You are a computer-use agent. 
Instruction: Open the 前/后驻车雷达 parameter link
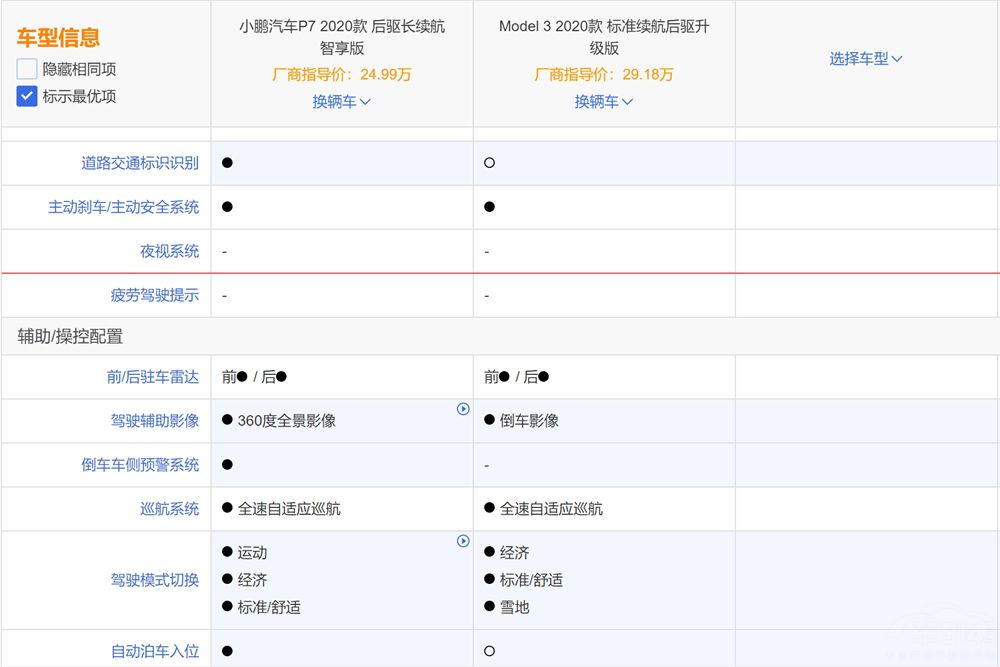[153, 377]
